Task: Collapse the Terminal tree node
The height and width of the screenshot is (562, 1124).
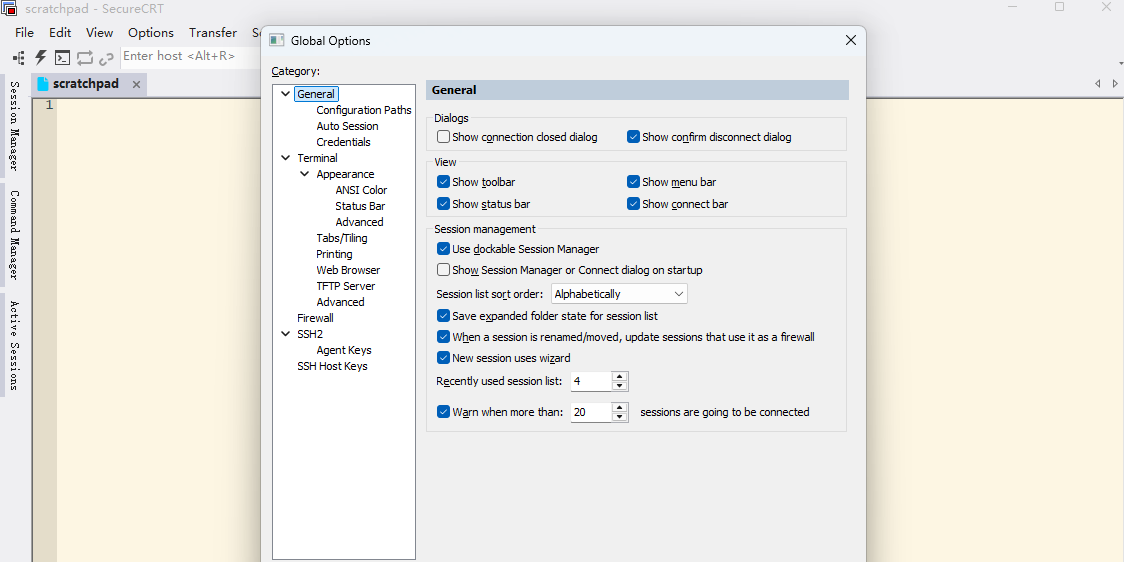Action: pos(285,158)
